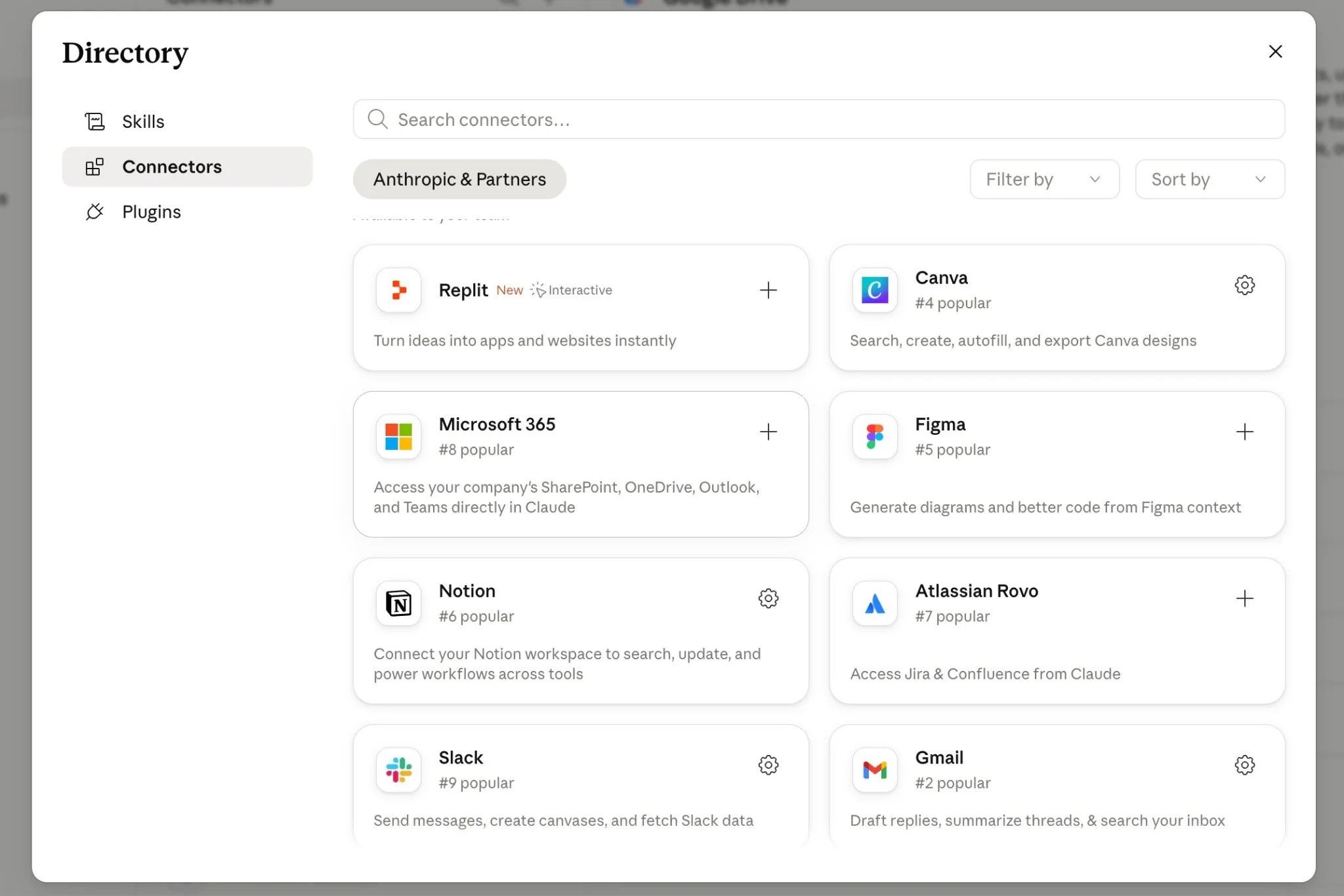
Task: Add the Figma connector with plus
Action: pyautogui.click(x=1244, y=432)
